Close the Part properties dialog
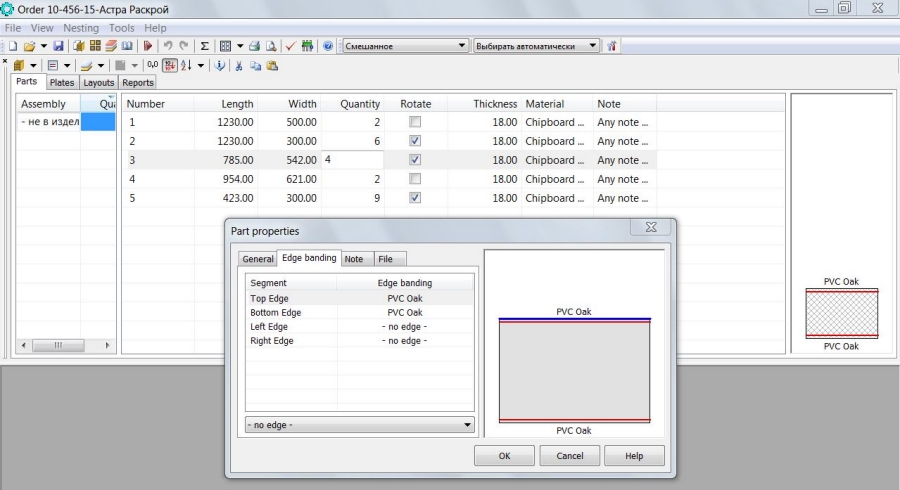The height and width of the screenshot is (490, 900). [x=651, y=227]
